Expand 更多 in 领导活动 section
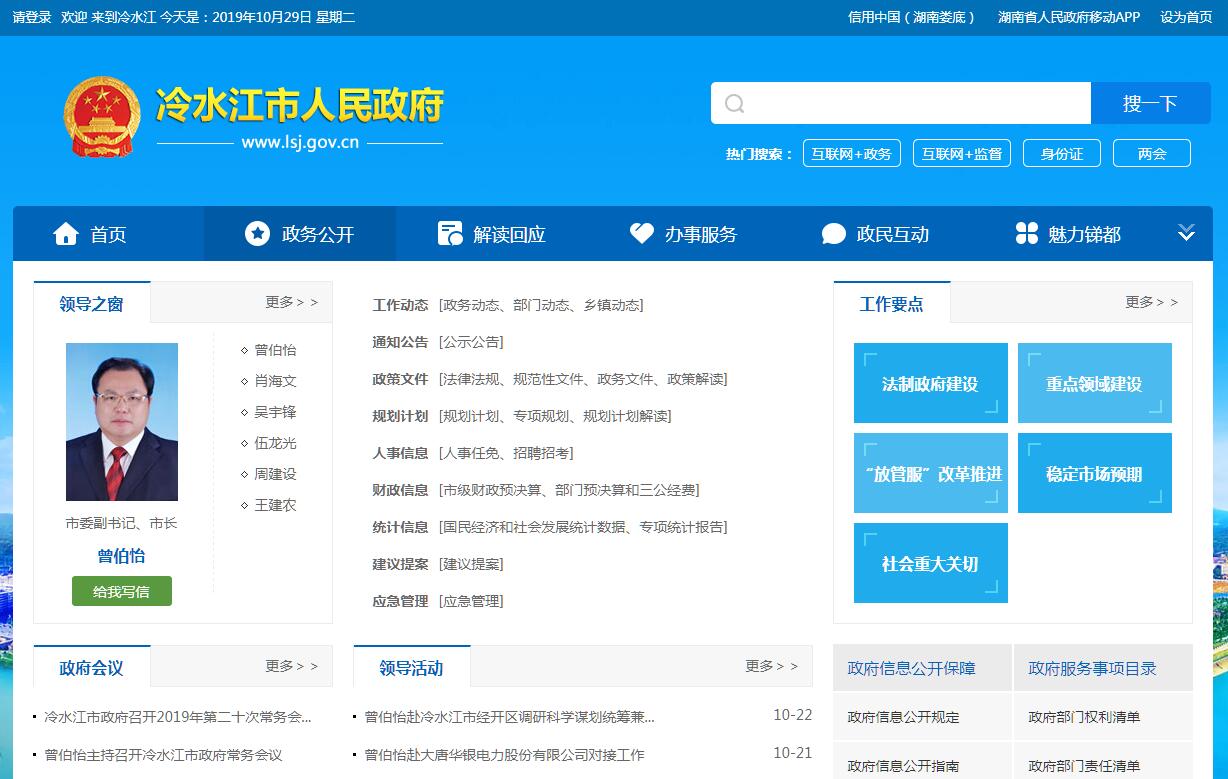1228x779 pixels. [x=771, y=666]
